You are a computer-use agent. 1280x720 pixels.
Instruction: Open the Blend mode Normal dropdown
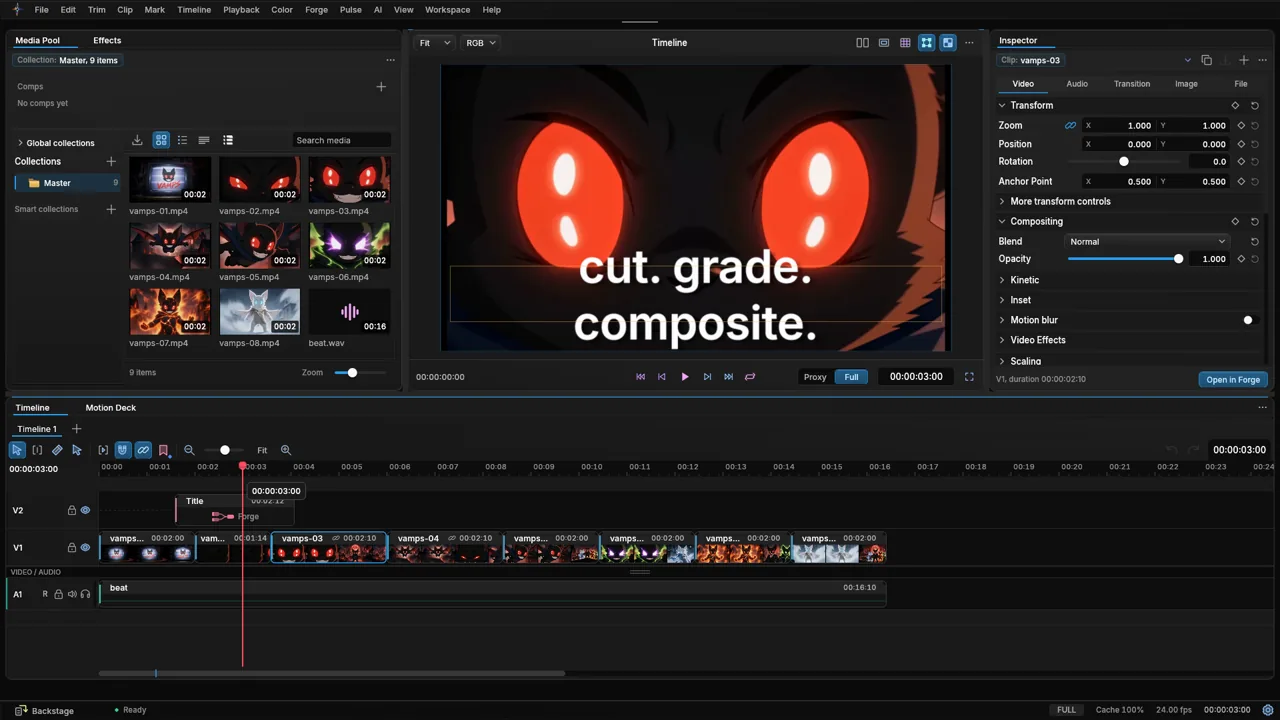[x=1147, y=241]
